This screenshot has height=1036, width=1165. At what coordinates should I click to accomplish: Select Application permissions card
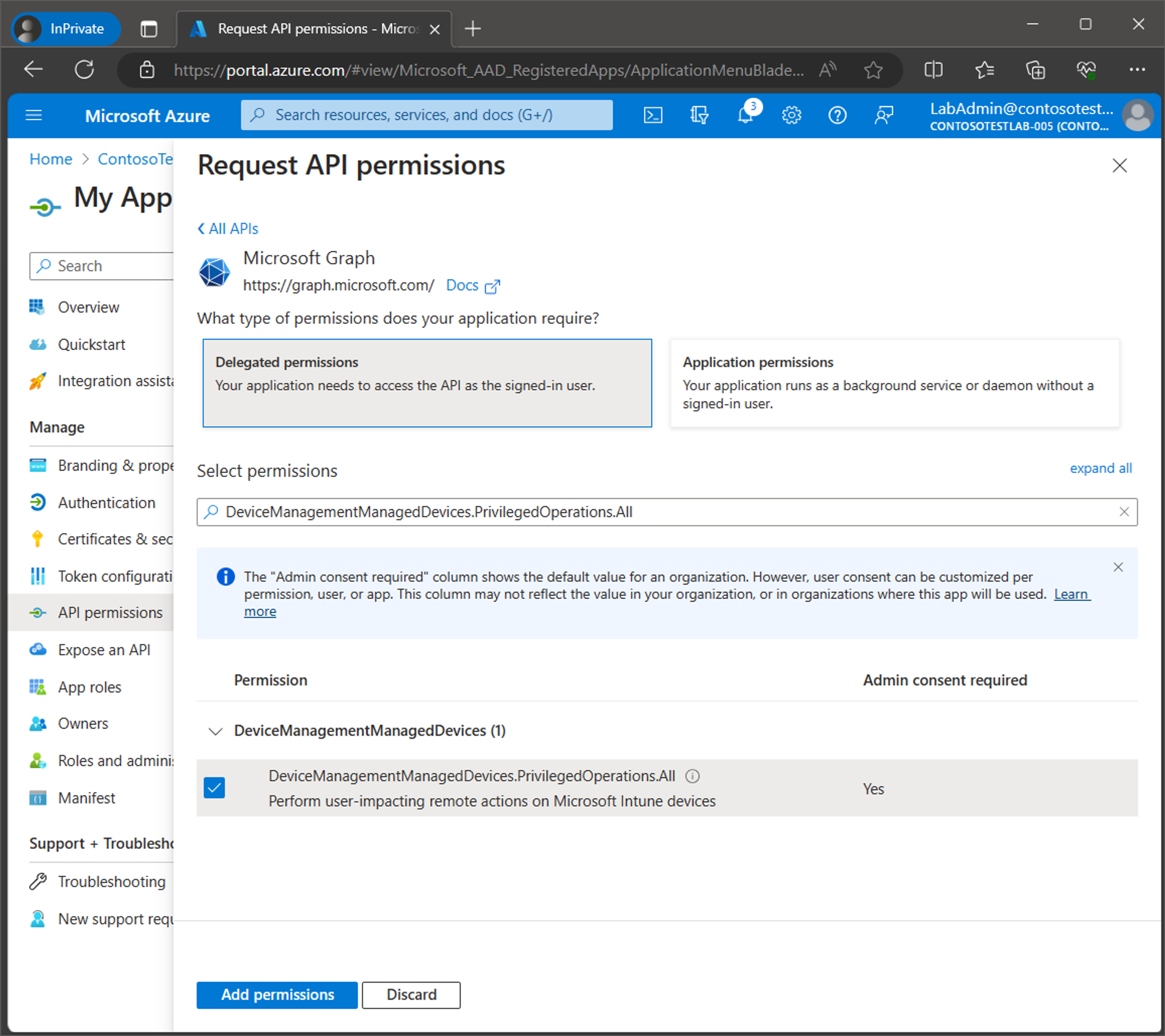tap(894, 383)
